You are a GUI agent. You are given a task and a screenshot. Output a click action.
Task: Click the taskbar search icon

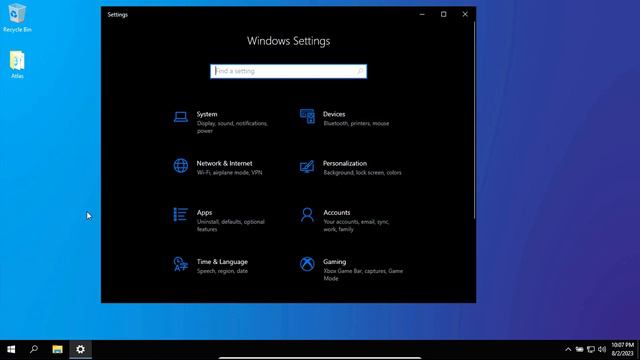[x=34, y=349]
